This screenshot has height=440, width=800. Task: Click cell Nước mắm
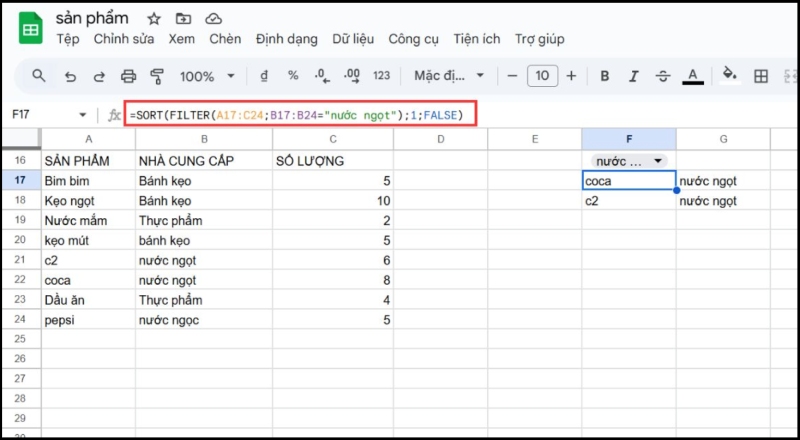click(x=88, y=221)
